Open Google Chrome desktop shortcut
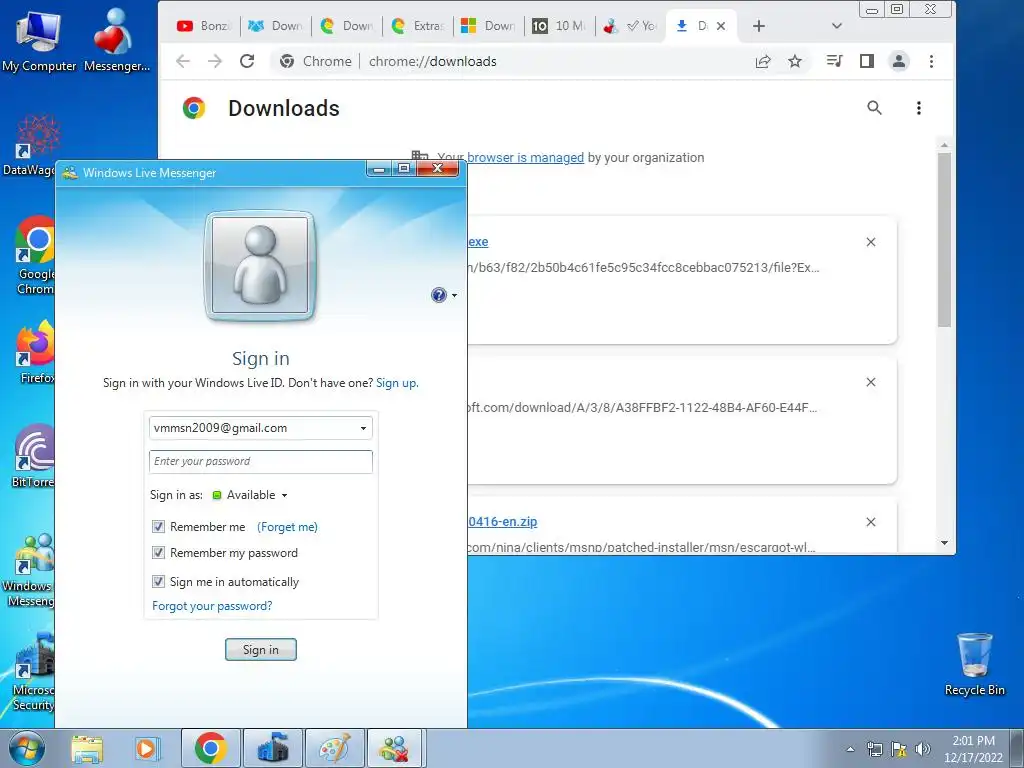Image resolution: width=1024 pixels, height=768 pixels. 35,255
